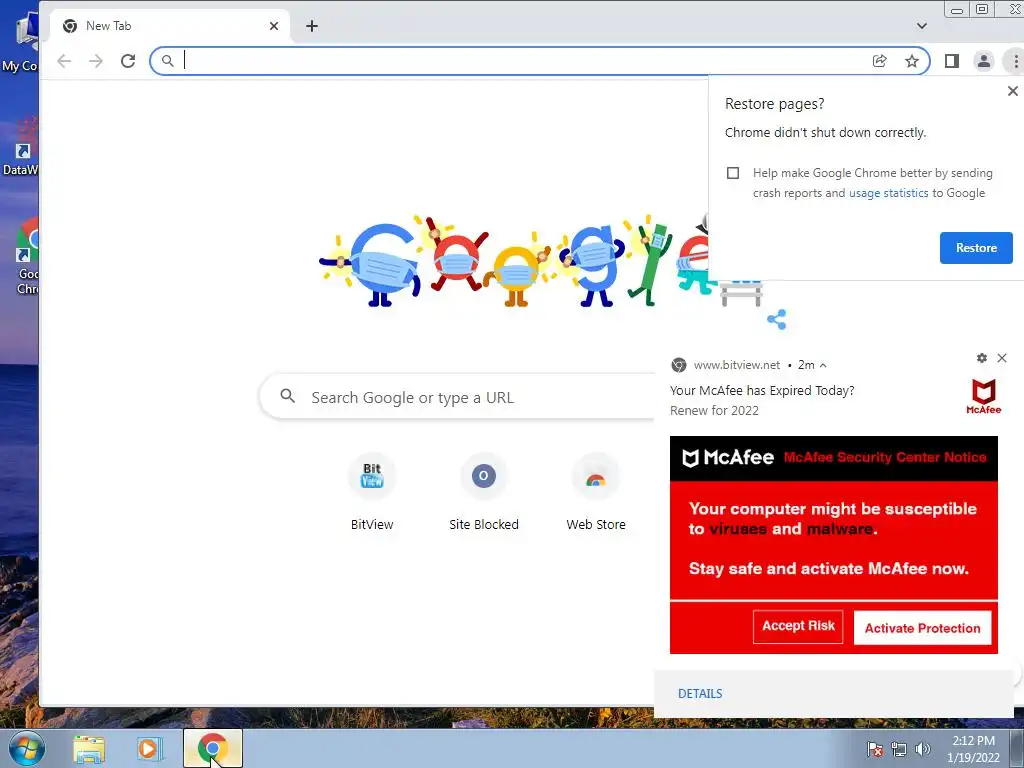1024x768 pixels.
Task: Dismiss the bitview.net notification
Action: tap(1002, 358)
